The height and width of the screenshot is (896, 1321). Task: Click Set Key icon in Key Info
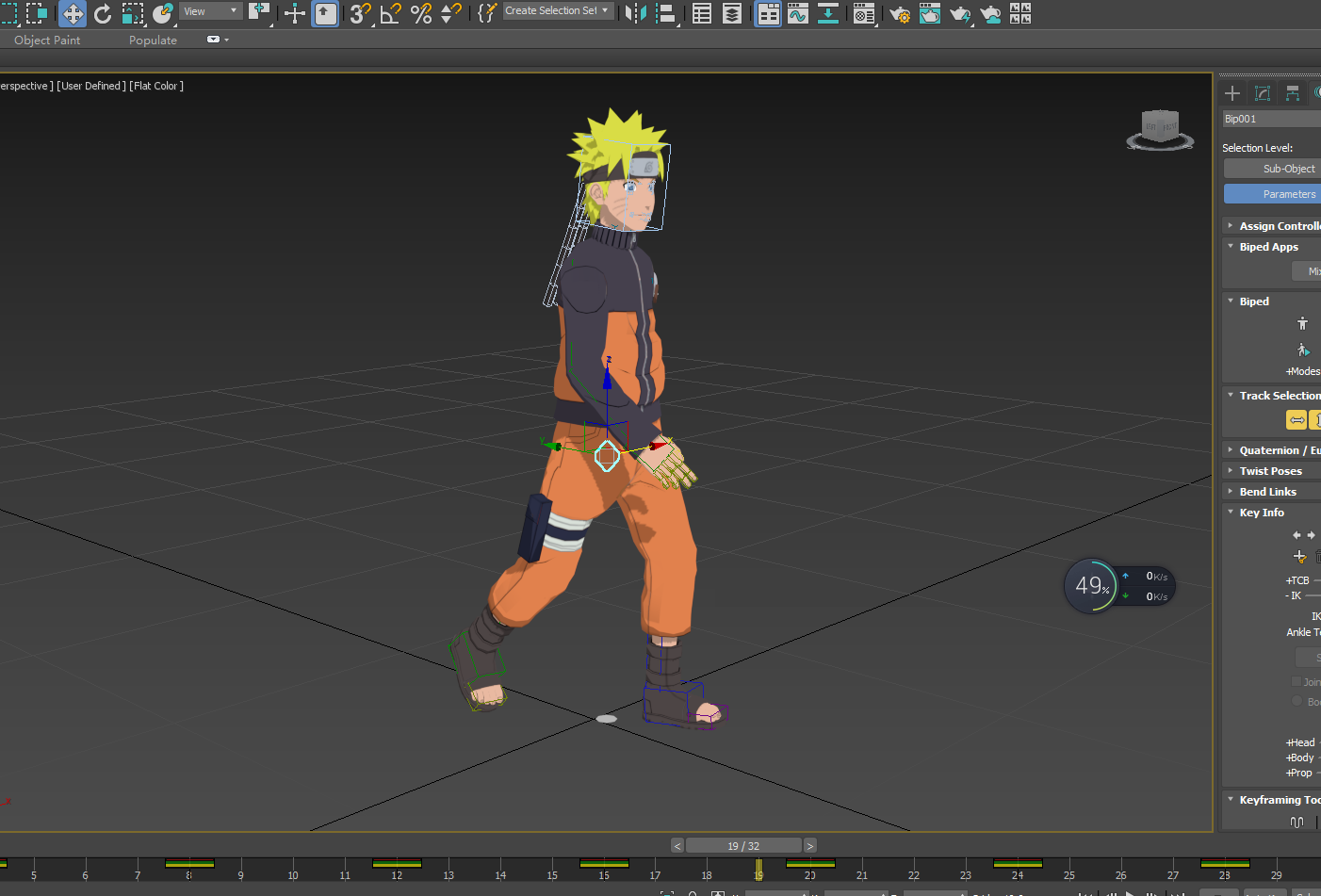point(1299,556)
